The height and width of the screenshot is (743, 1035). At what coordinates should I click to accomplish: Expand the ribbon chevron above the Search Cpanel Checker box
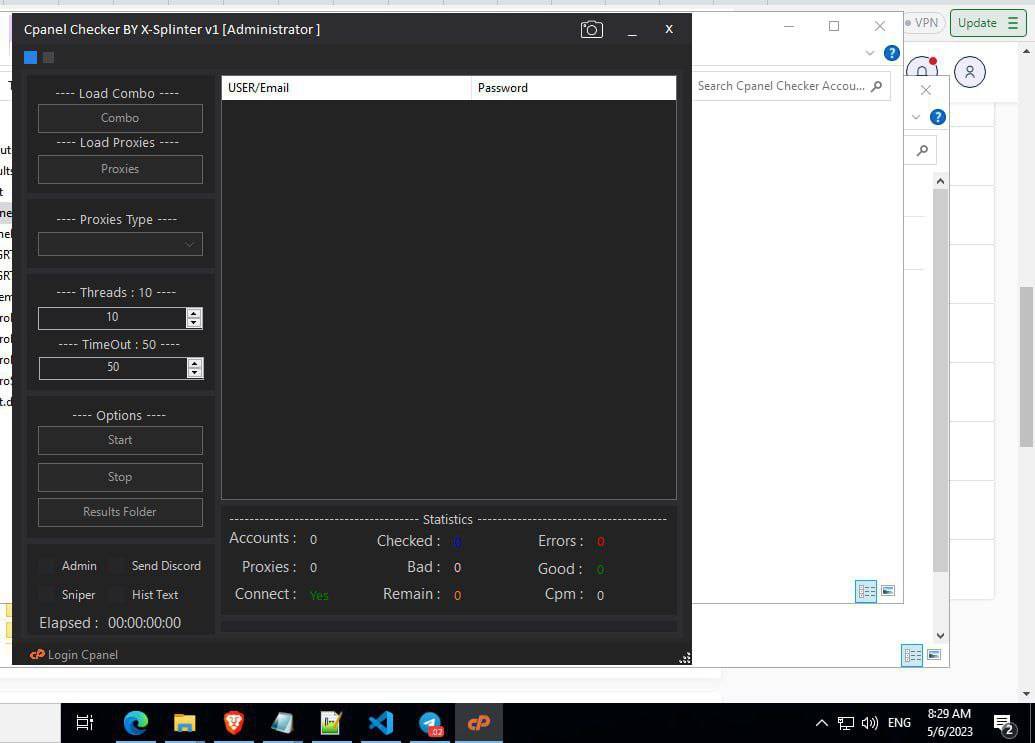869,53
